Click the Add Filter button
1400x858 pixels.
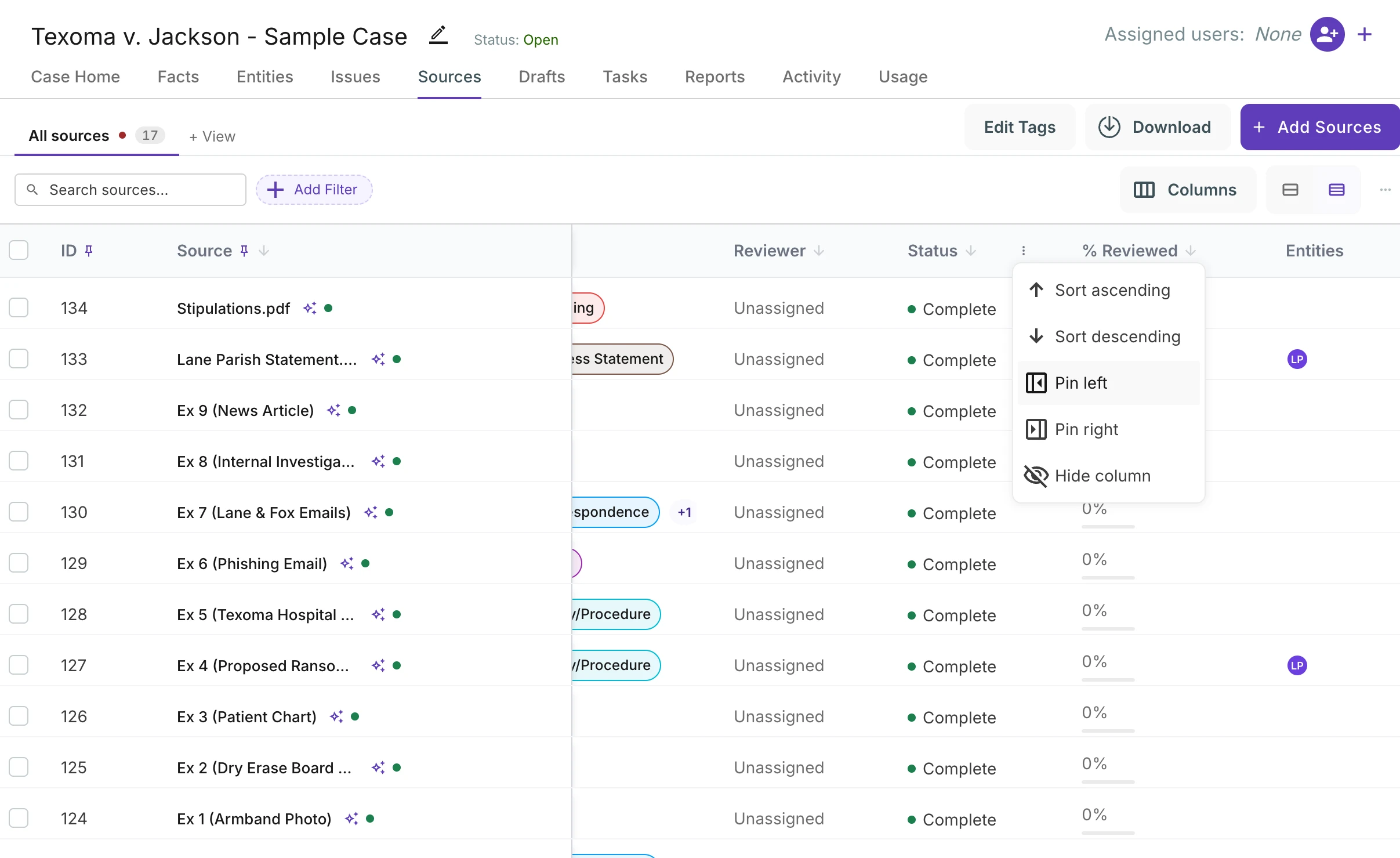tap(314, 190)
